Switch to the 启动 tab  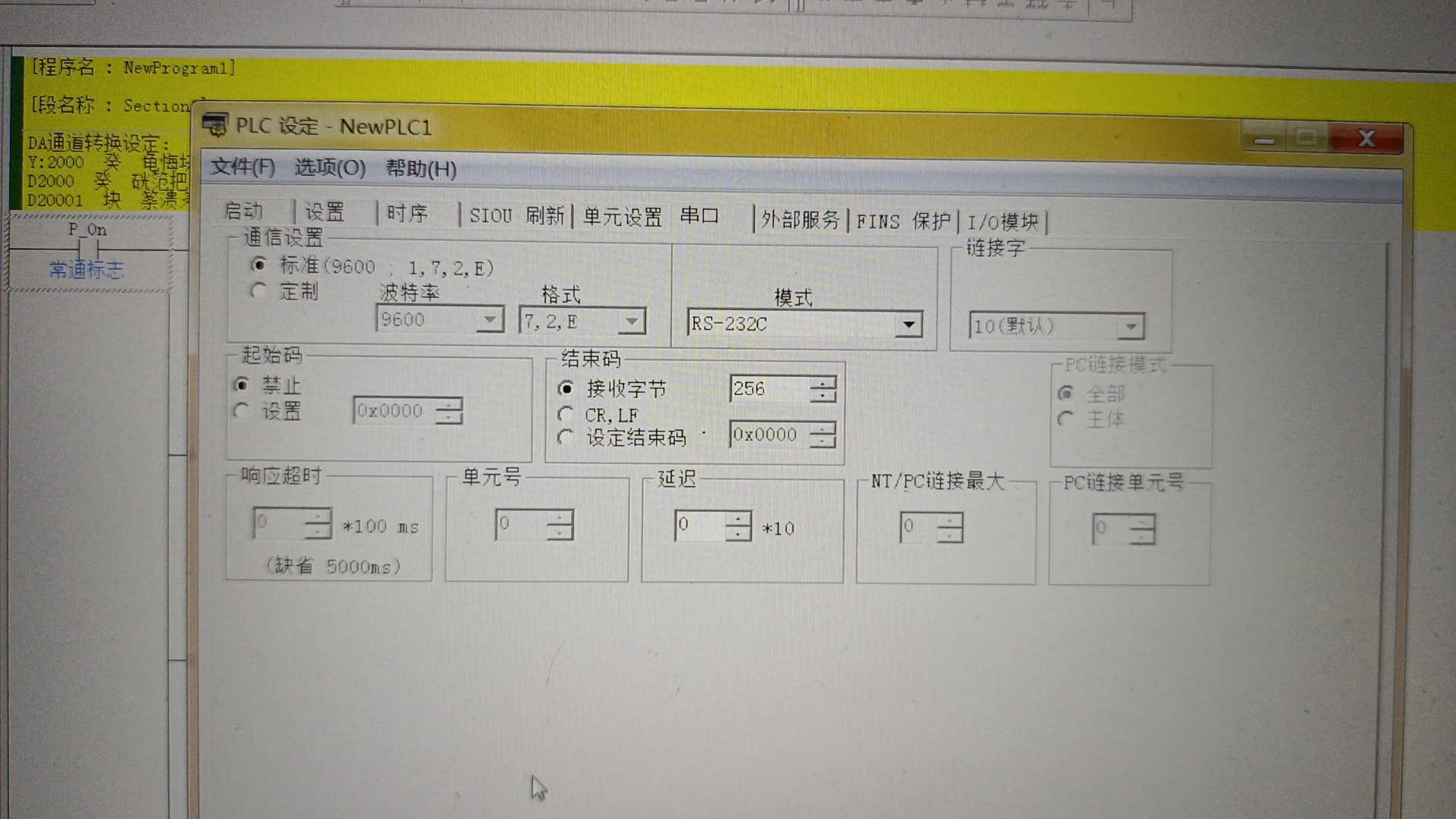[244, 212]
